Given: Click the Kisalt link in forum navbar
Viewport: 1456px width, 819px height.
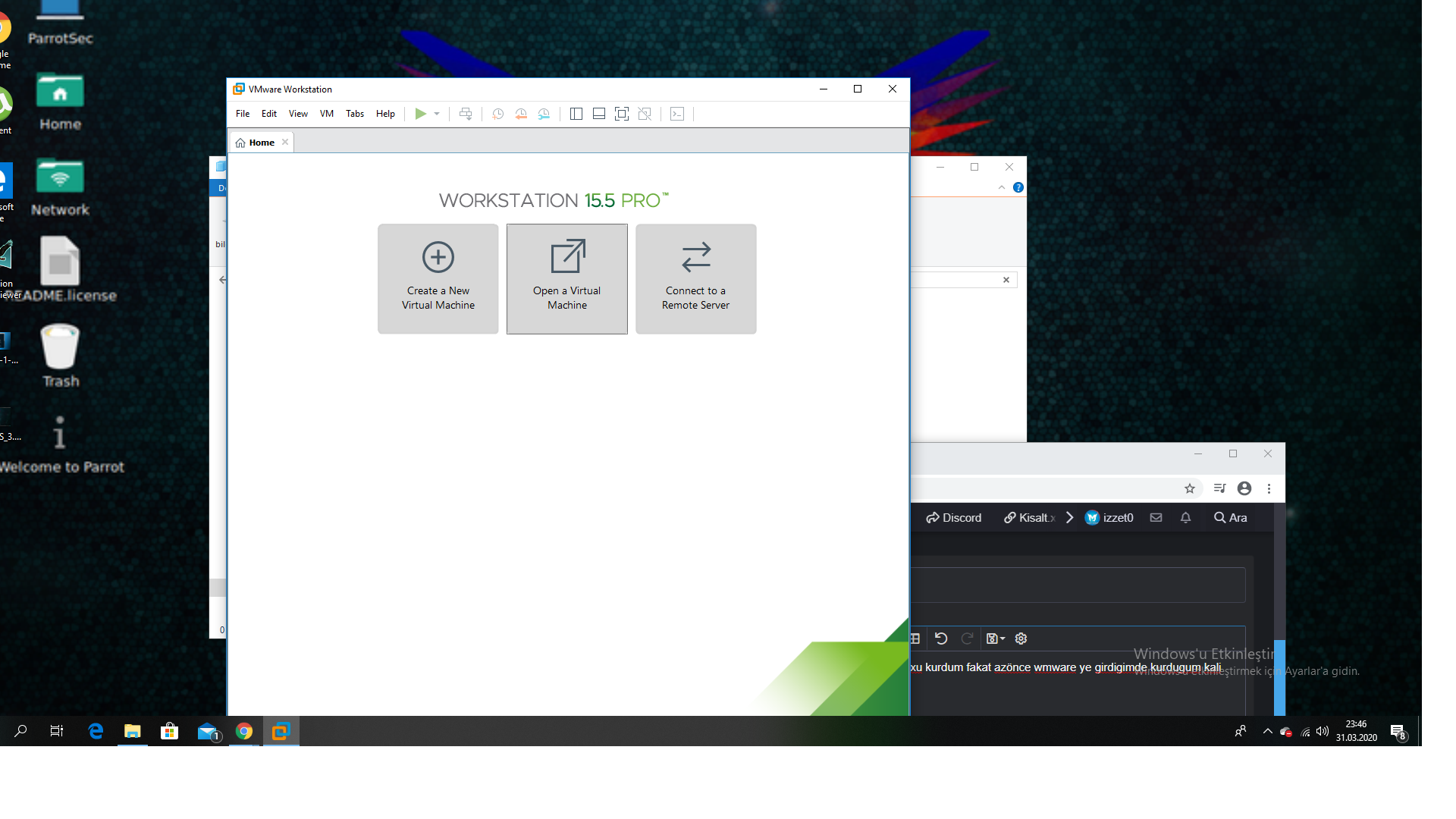Looking at the screenshot, I should coord(1030,518).
